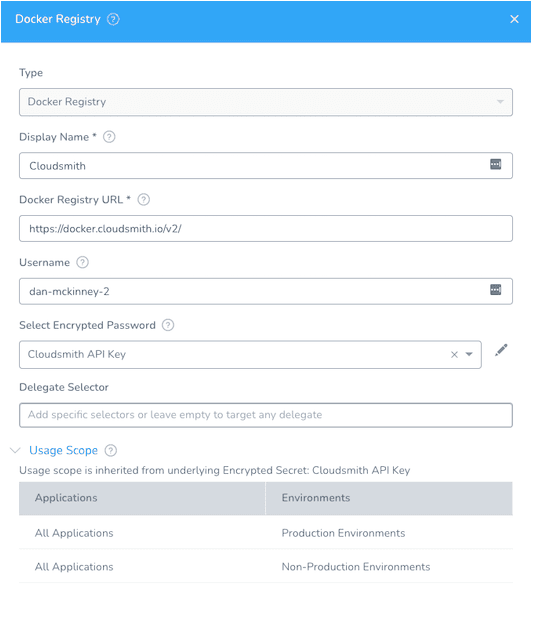Screen dimensions: 533x620
Task: Click the Display Name field containing Cloudsmith
Action: tap(266, 166)
